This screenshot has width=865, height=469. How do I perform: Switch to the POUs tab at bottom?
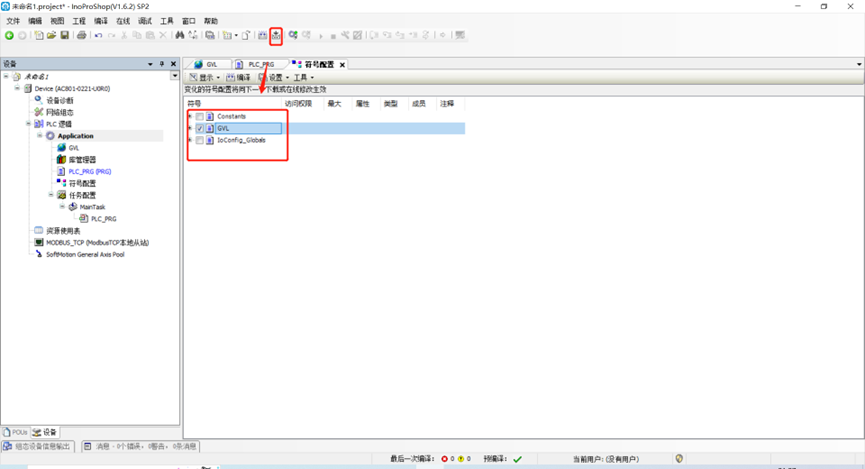(x=15, y=432)
